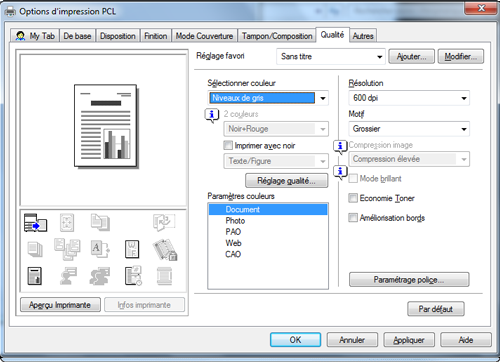Select Photo in Paramètres couleurs list
The height and width of the screenshot is (362, 500).
[268, 221]
